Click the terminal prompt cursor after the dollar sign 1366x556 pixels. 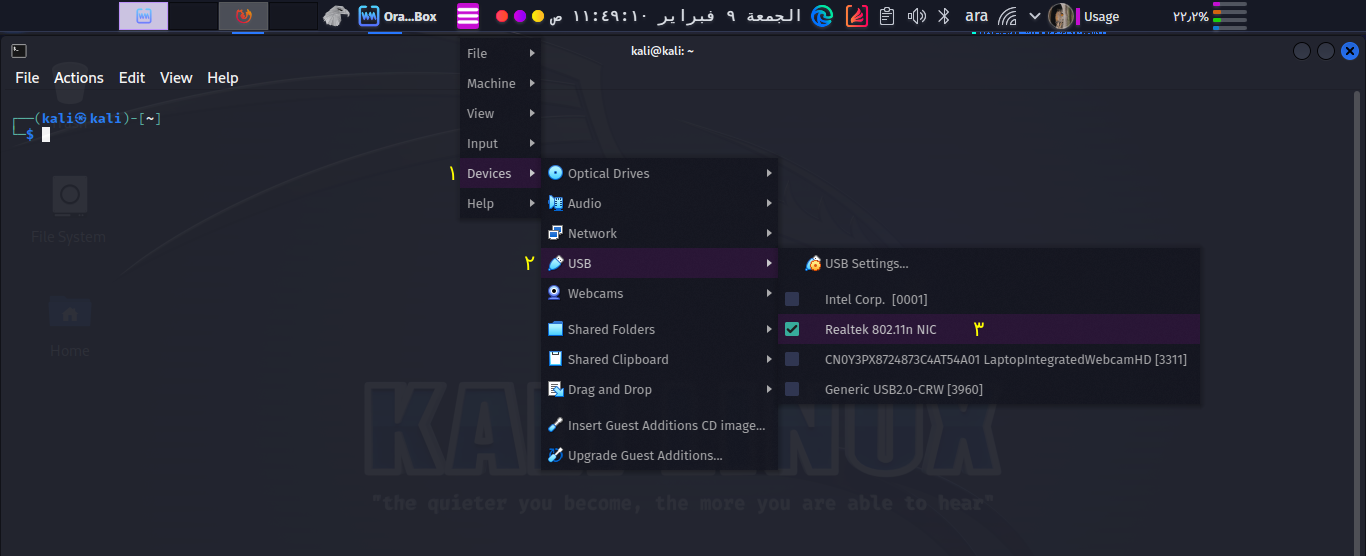pos(46,134)
